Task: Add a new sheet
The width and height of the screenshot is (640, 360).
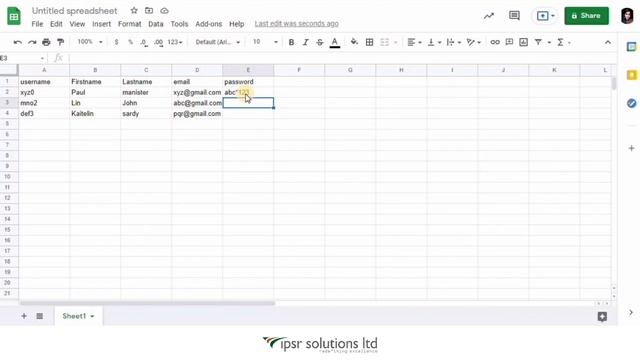Action: click(24, 316)
